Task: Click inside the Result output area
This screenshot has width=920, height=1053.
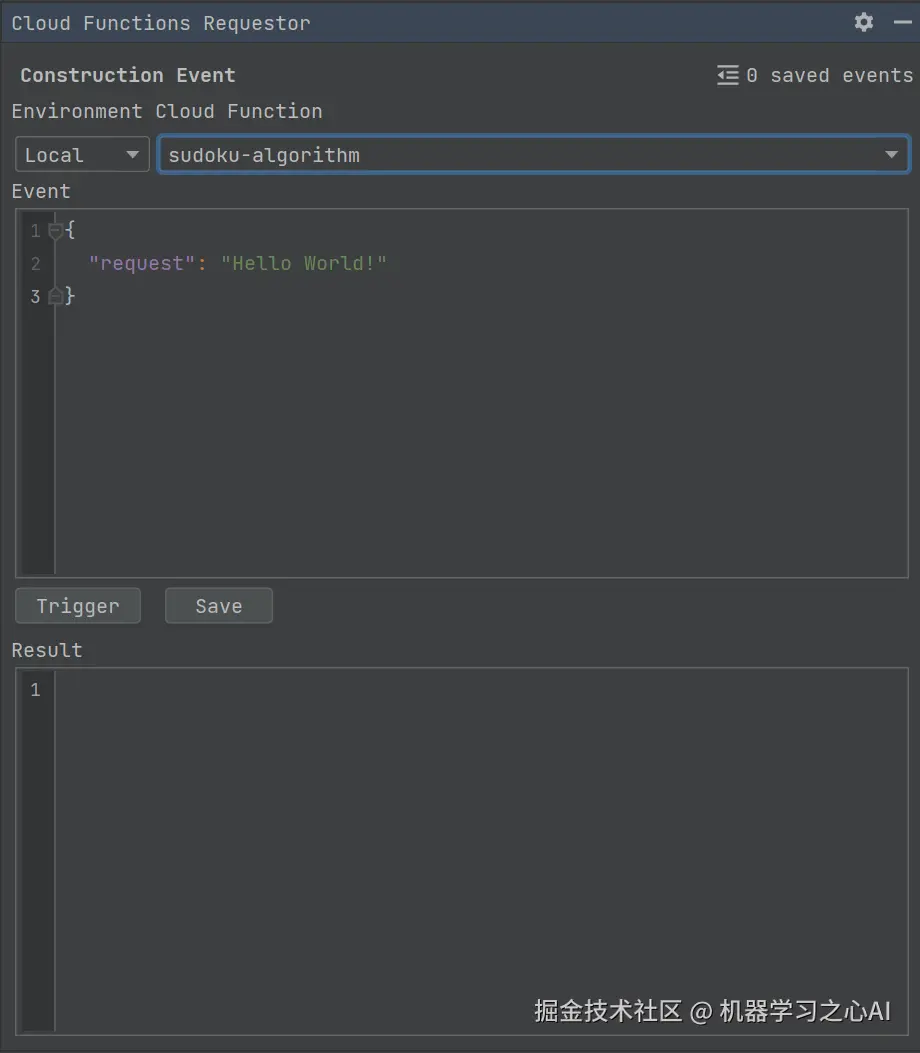Action: coord(480,850)
